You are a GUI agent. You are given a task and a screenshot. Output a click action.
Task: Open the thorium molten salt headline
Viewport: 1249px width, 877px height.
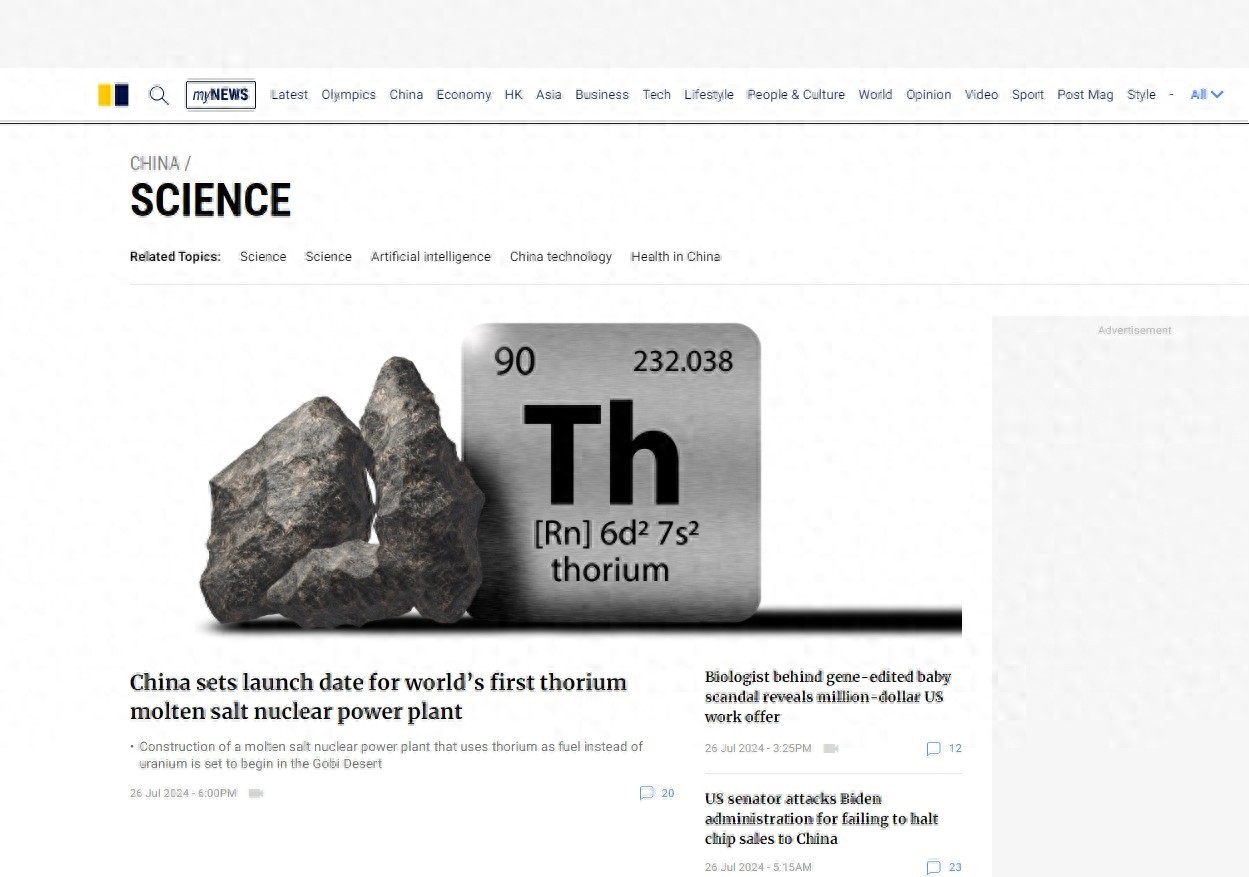(x=378, y=696)
